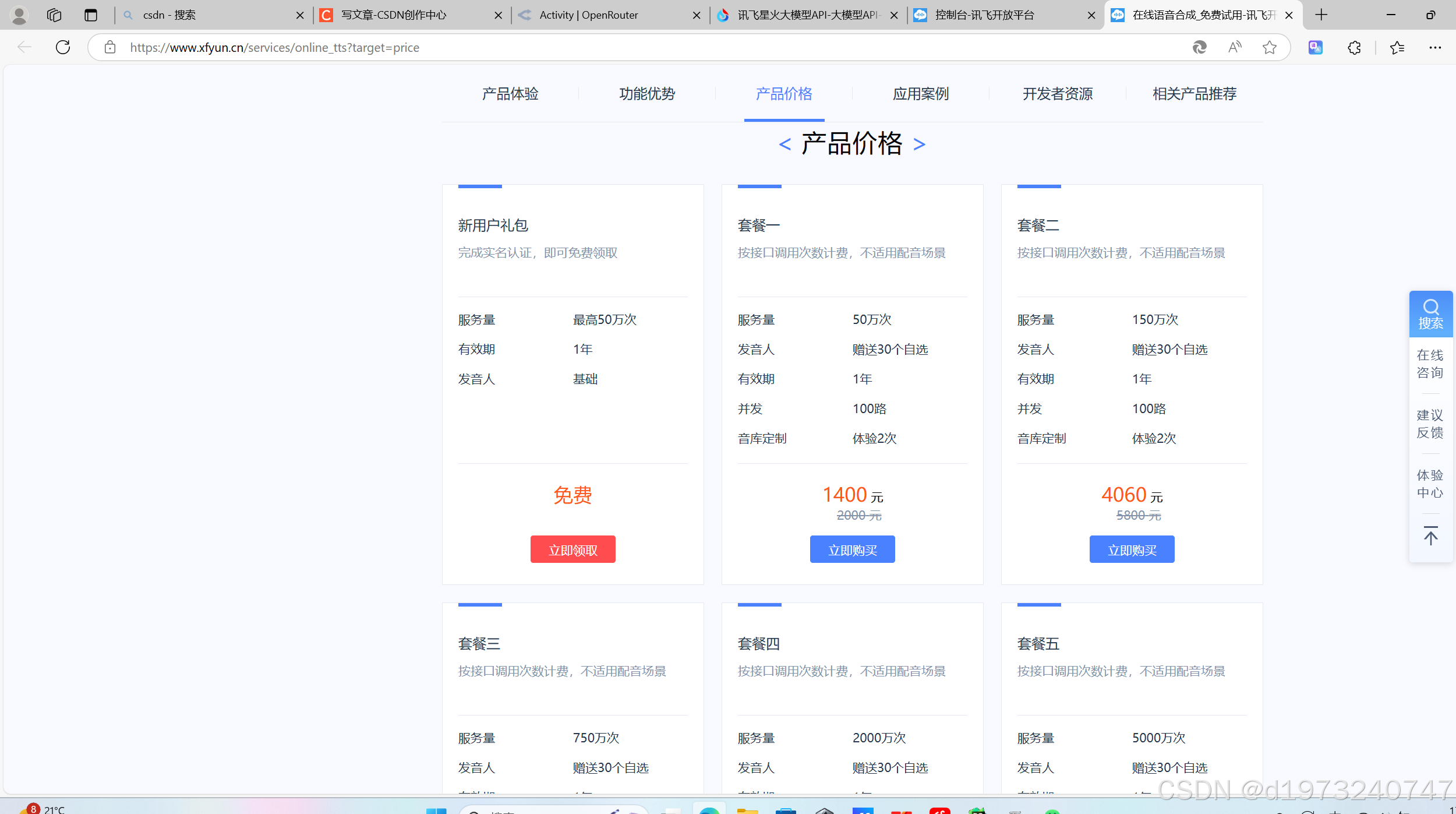Switch to the 开发者资源 navigation tab

[x=1058, y=94]
